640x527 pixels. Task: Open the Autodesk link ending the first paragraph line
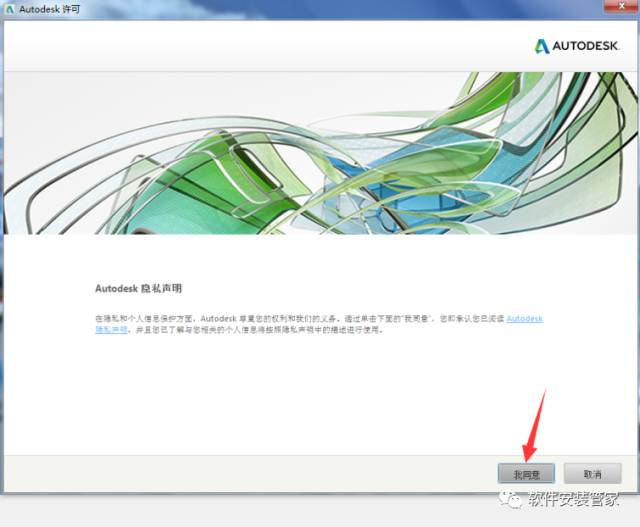point(524,318)
